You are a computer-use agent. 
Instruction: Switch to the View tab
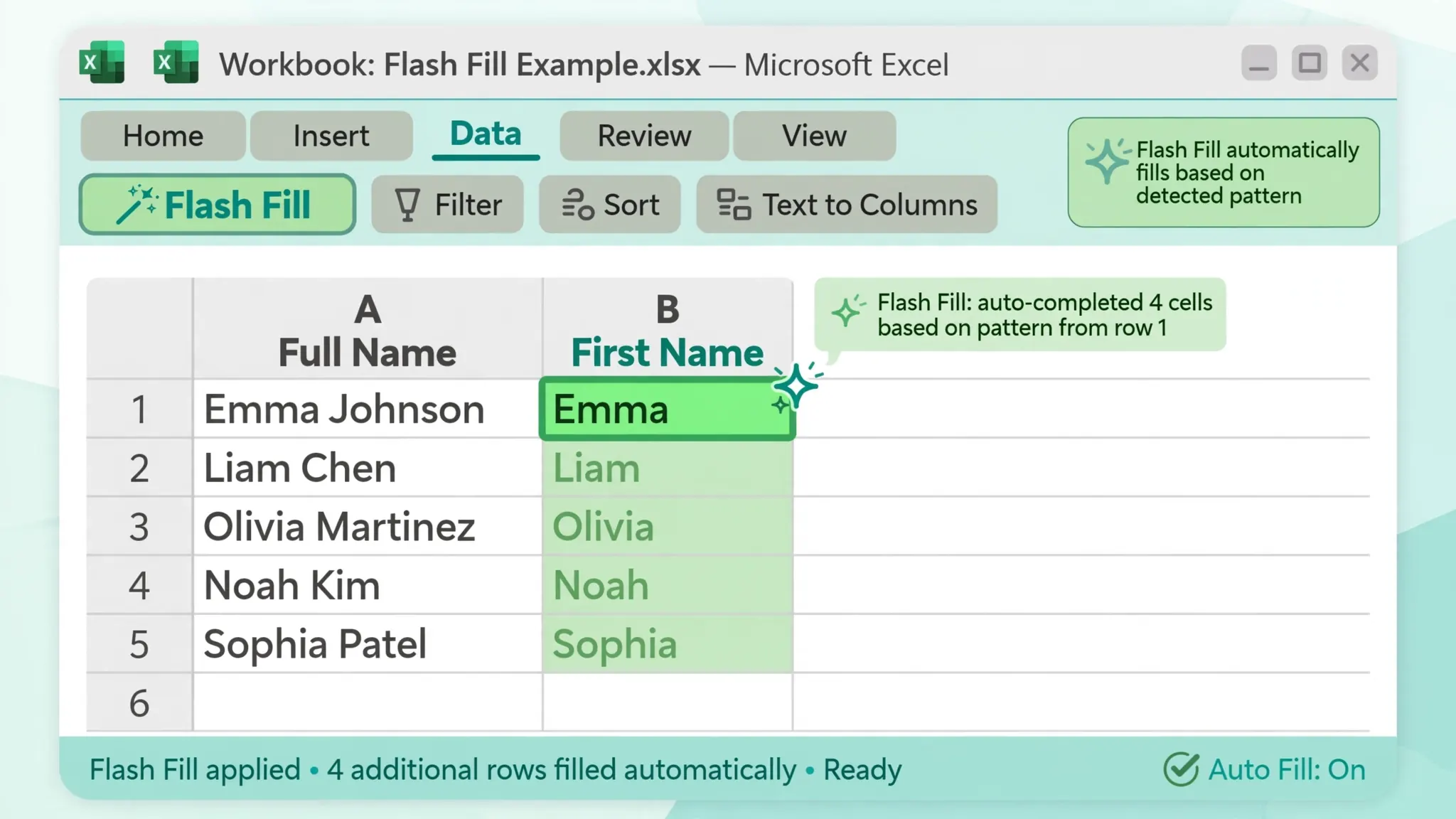pos(814,136)
